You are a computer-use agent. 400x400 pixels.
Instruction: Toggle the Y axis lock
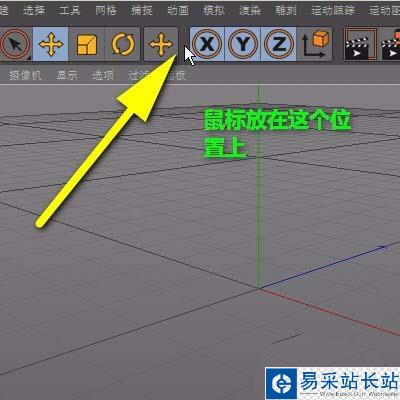tap(243, 44)
